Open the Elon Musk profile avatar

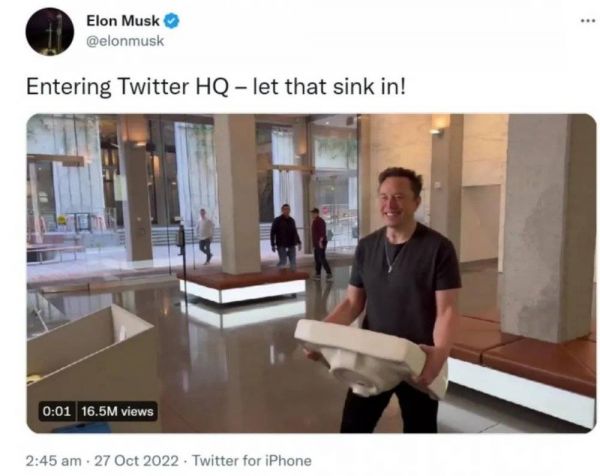coord(49,32)
